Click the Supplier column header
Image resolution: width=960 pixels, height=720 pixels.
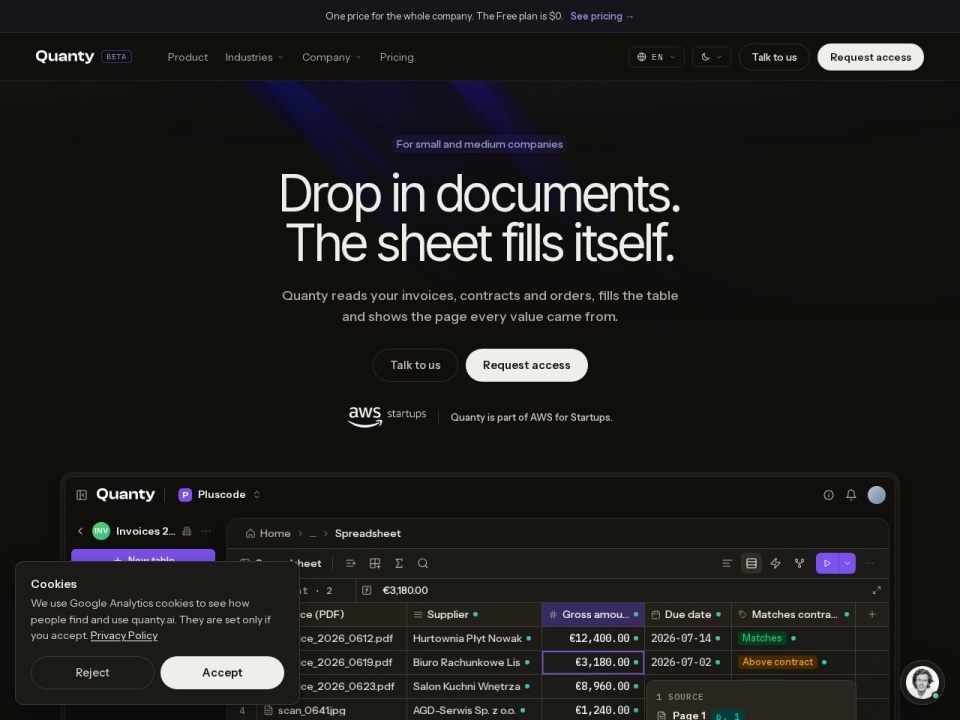point(474,614)
